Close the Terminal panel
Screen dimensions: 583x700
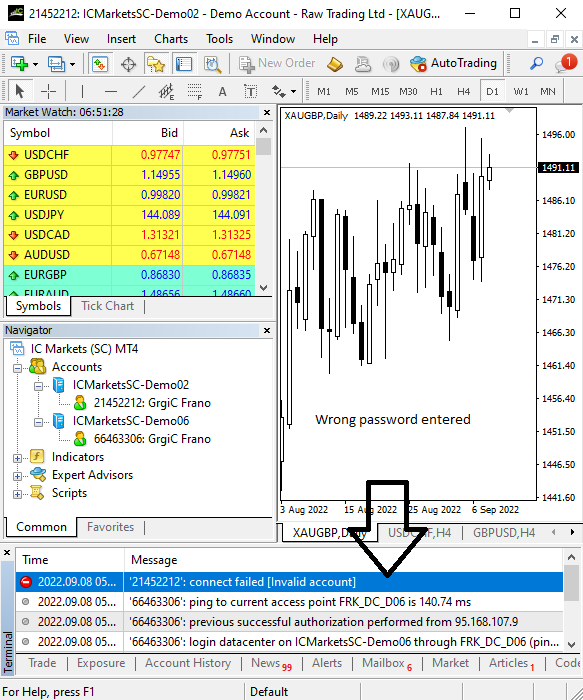pyautogui.click(x=7, y=553)
